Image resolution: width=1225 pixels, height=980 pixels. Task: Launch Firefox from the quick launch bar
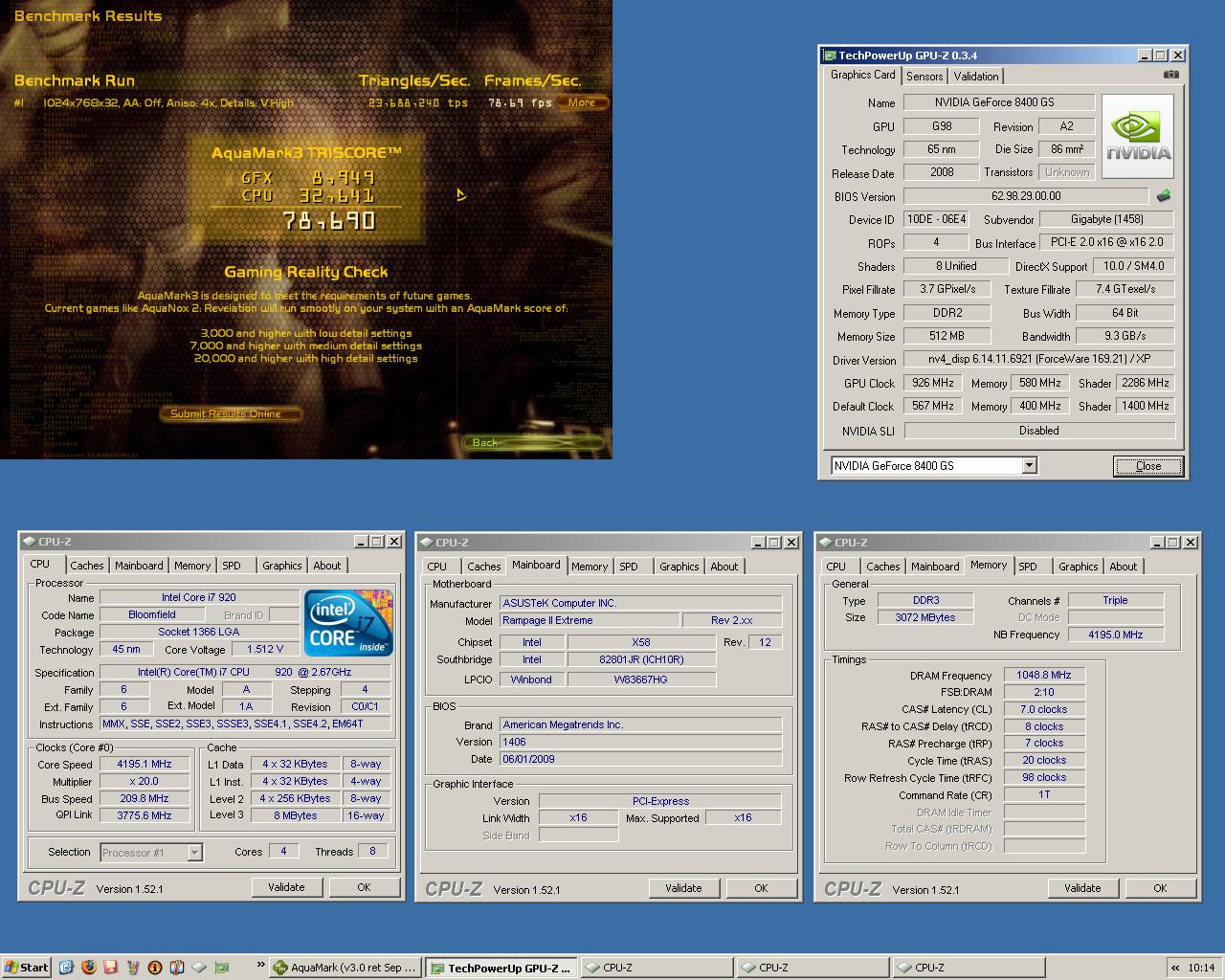88,967
